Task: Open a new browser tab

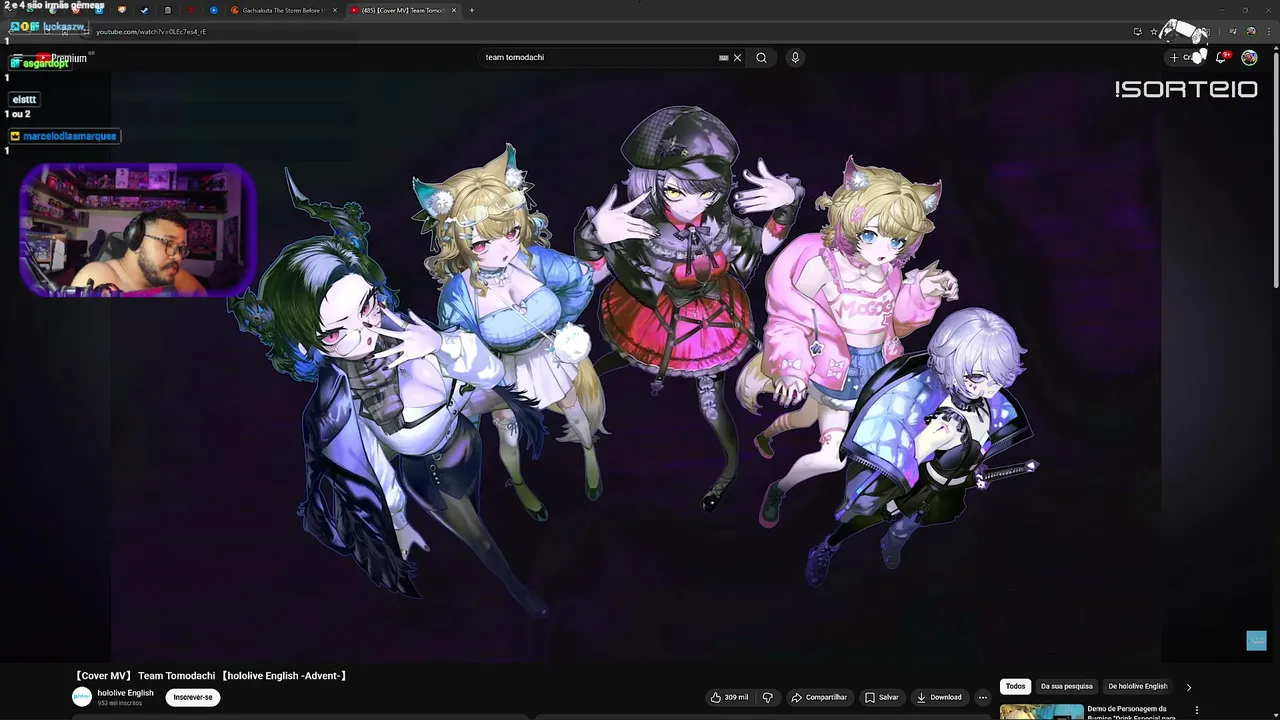Action: [472, 10]
